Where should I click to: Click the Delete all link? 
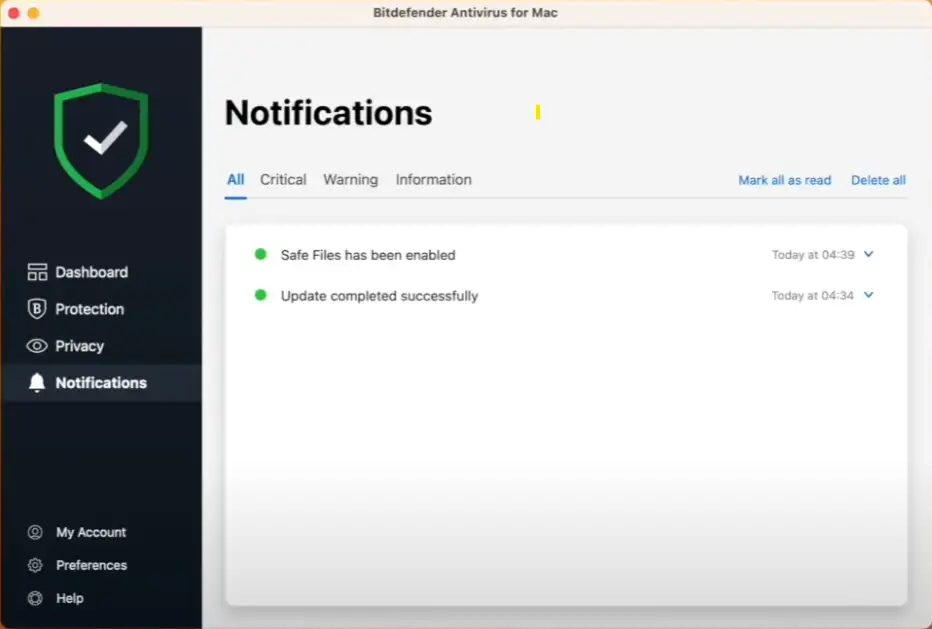coord(878,180)
